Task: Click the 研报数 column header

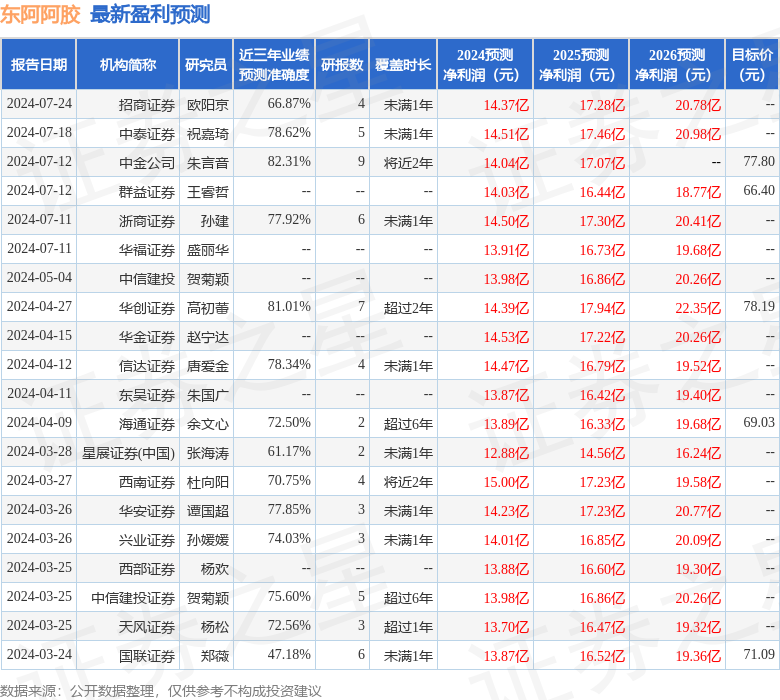Action: tap(342, 65)
